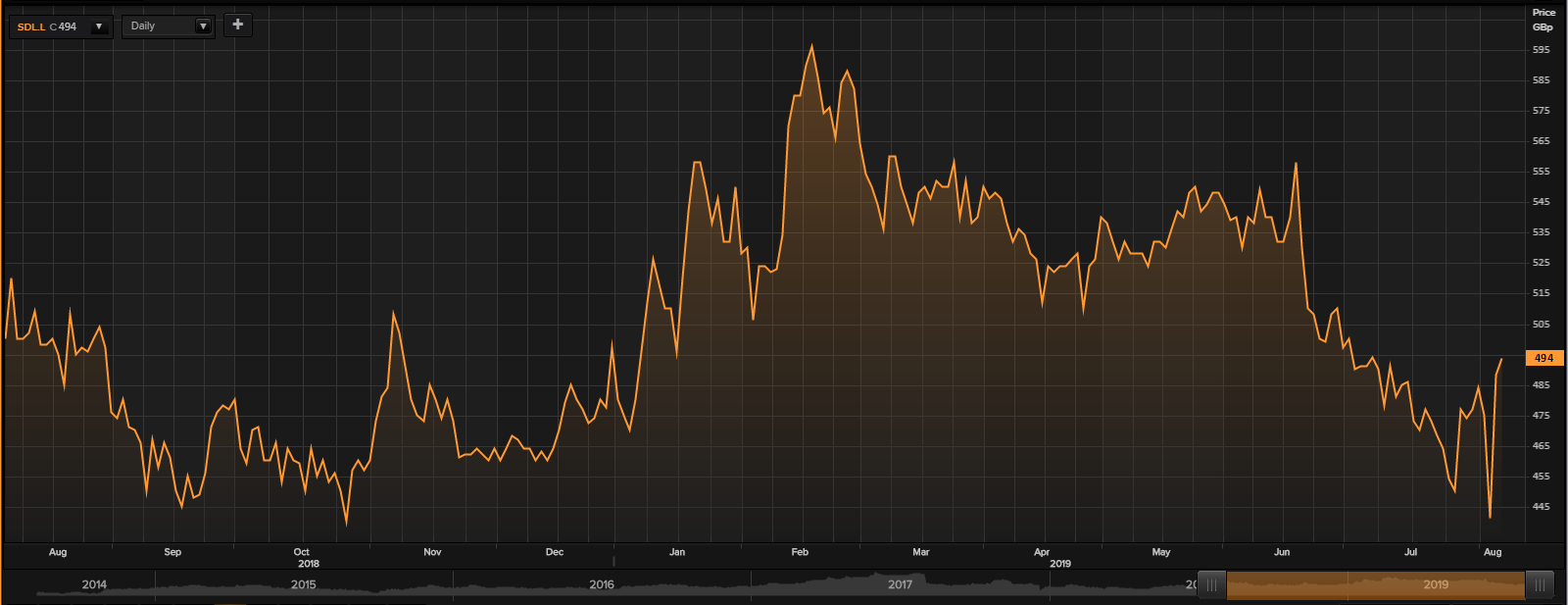Screen dimensions: 1568x605
Task: Click the Oct month label on time axis
Action: pos(302,552)
